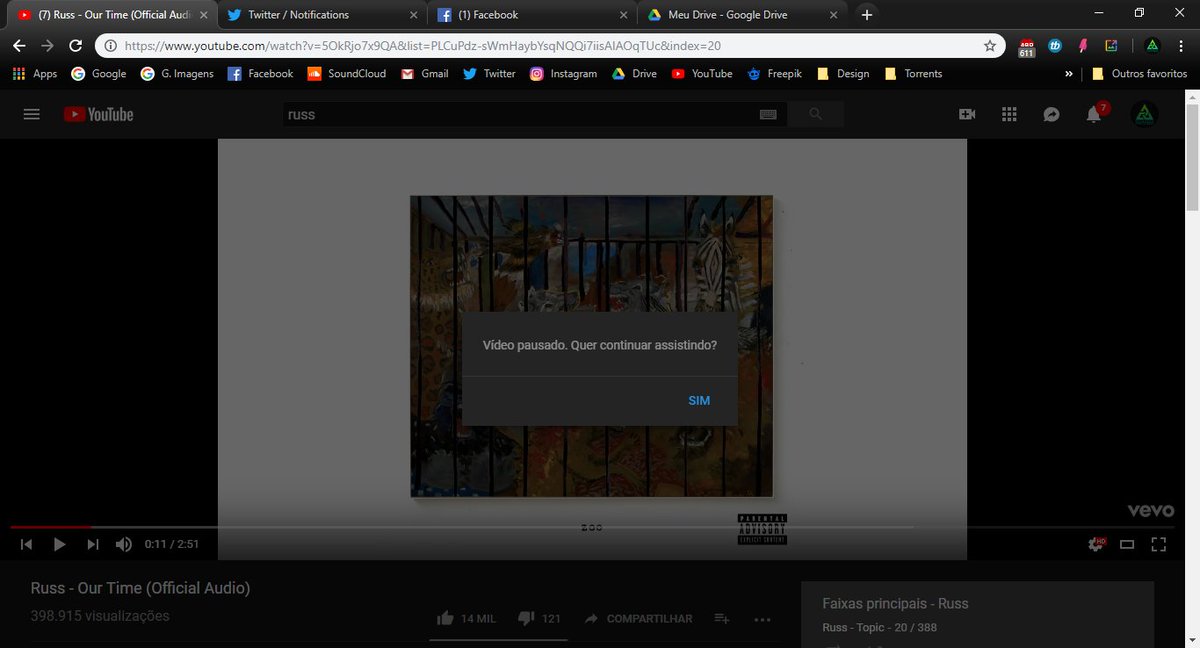The height and width of the screenshot is (648, 1200).
Task: Reload the current page
Action: coord(75,46)
